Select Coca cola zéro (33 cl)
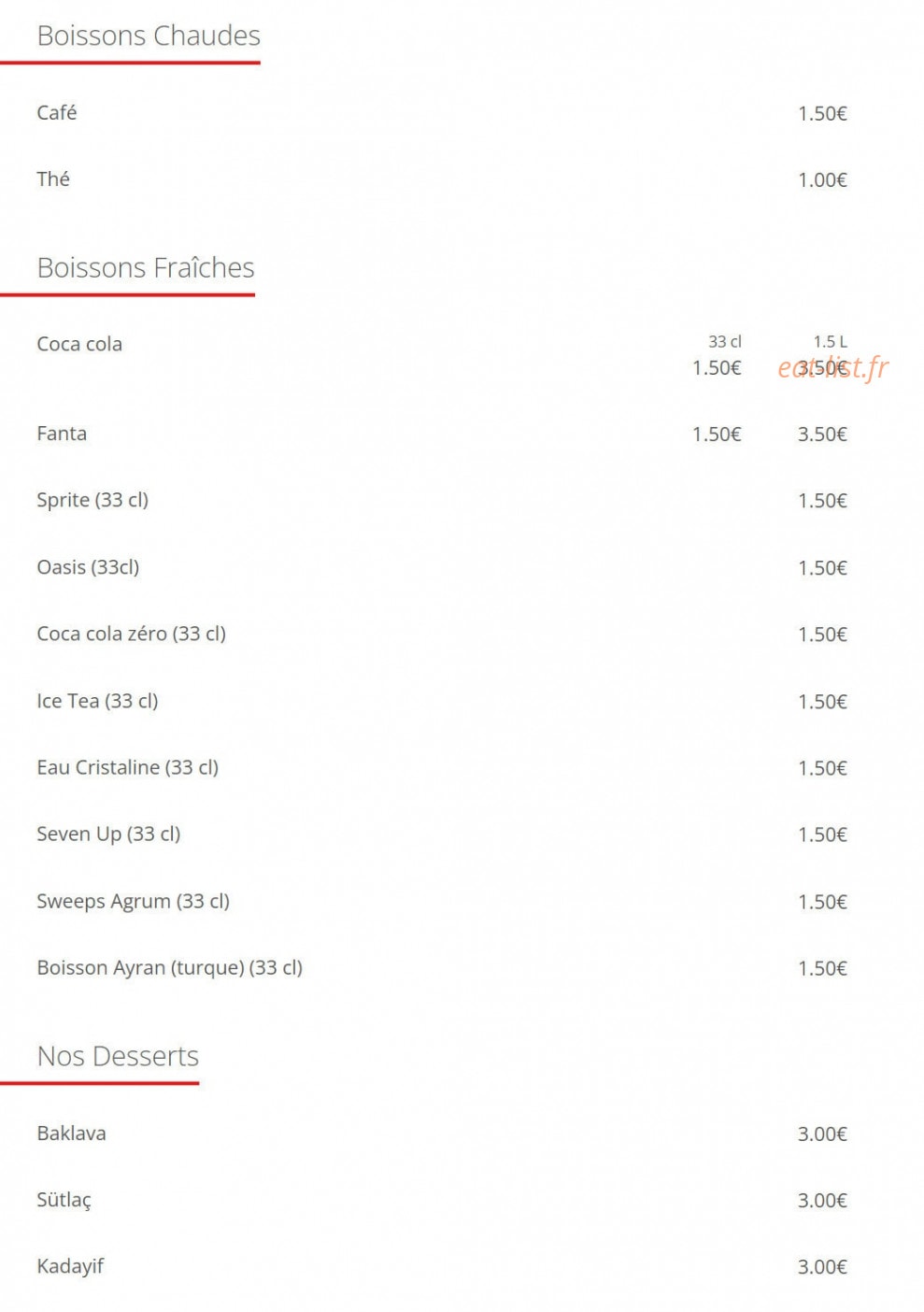 pyautogui.click(x=132, y=634)
